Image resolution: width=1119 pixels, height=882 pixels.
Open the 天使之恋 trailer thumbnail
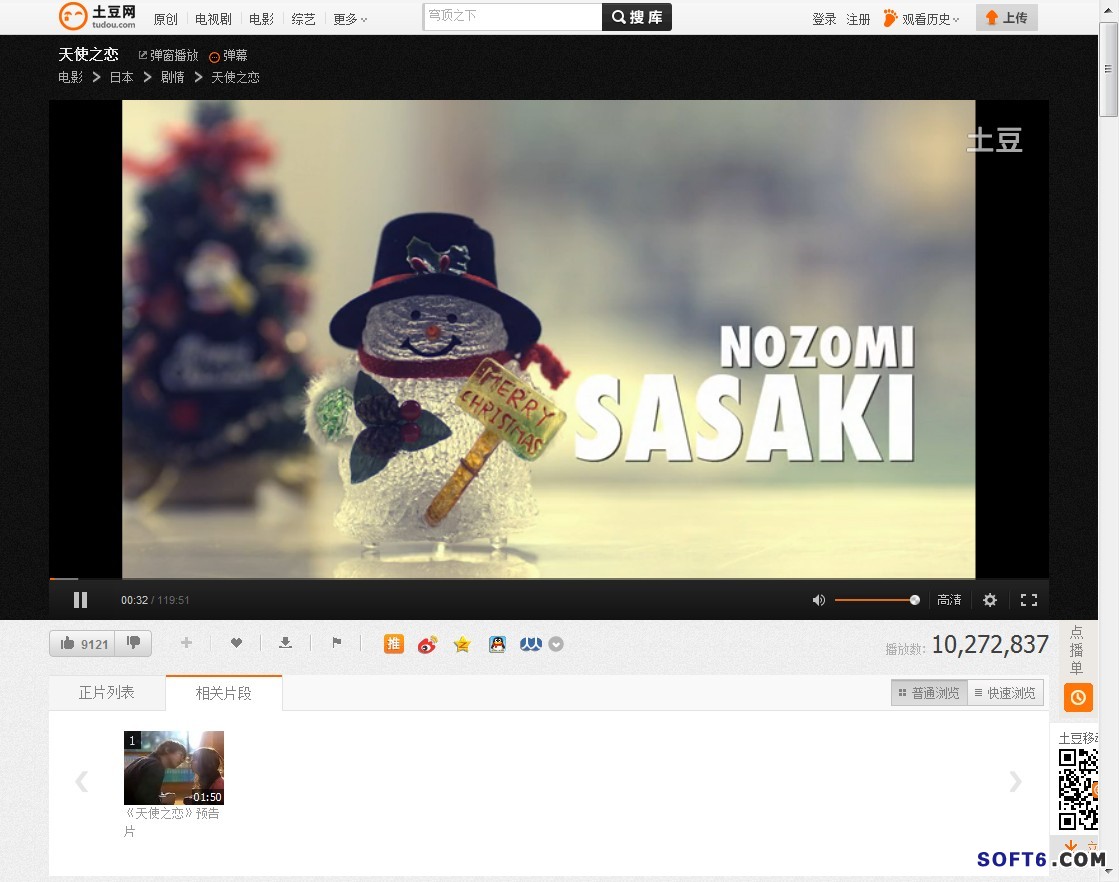pyautogui.click(x=174, y=768)
